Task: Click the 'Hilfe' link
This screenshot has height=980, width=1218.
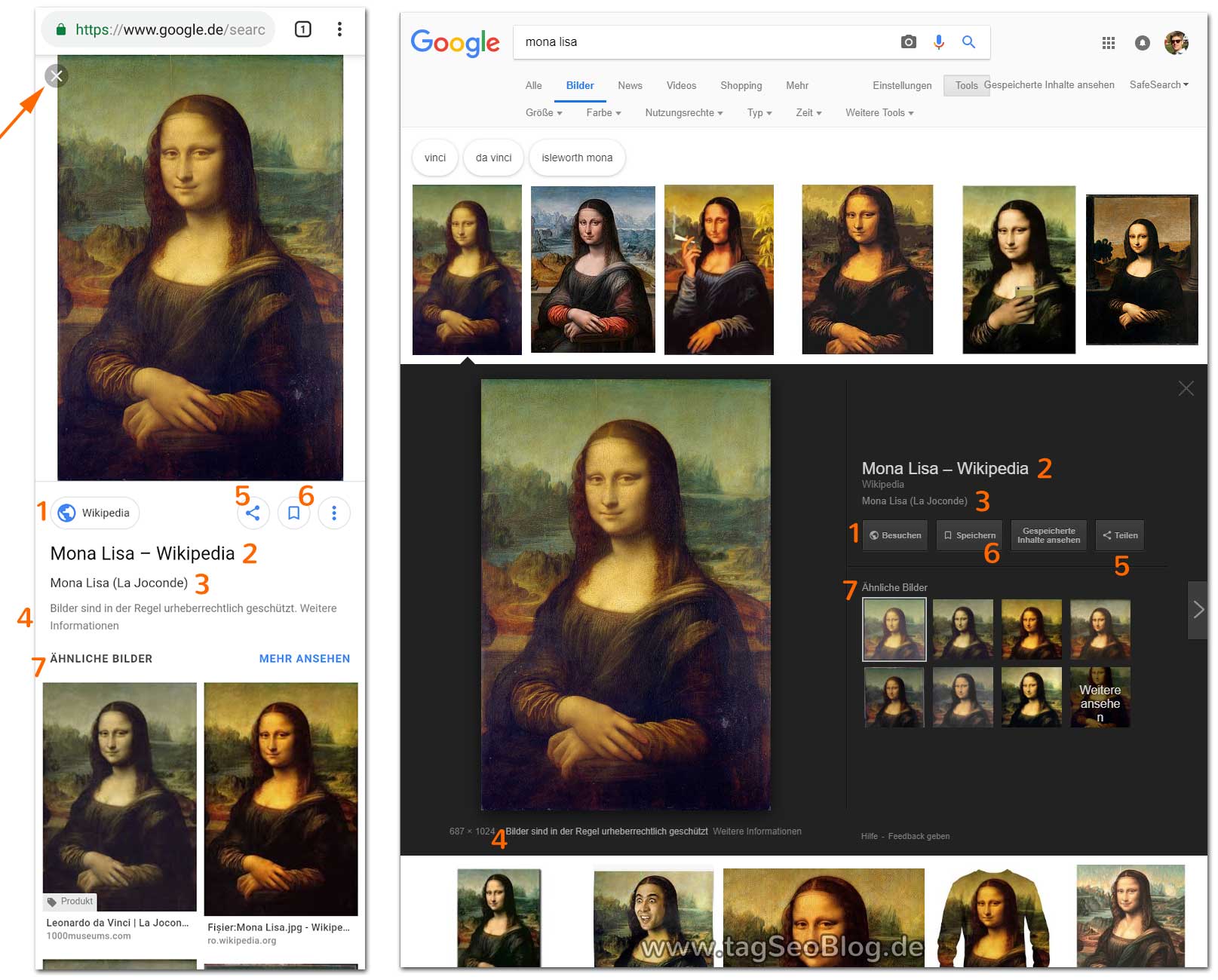Action: pos(870,836)
